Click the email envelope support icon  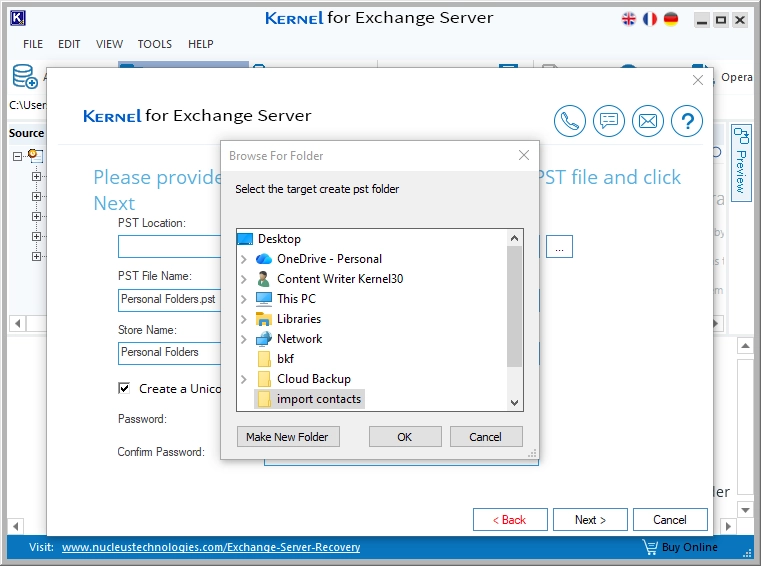(x=648, y=121)
